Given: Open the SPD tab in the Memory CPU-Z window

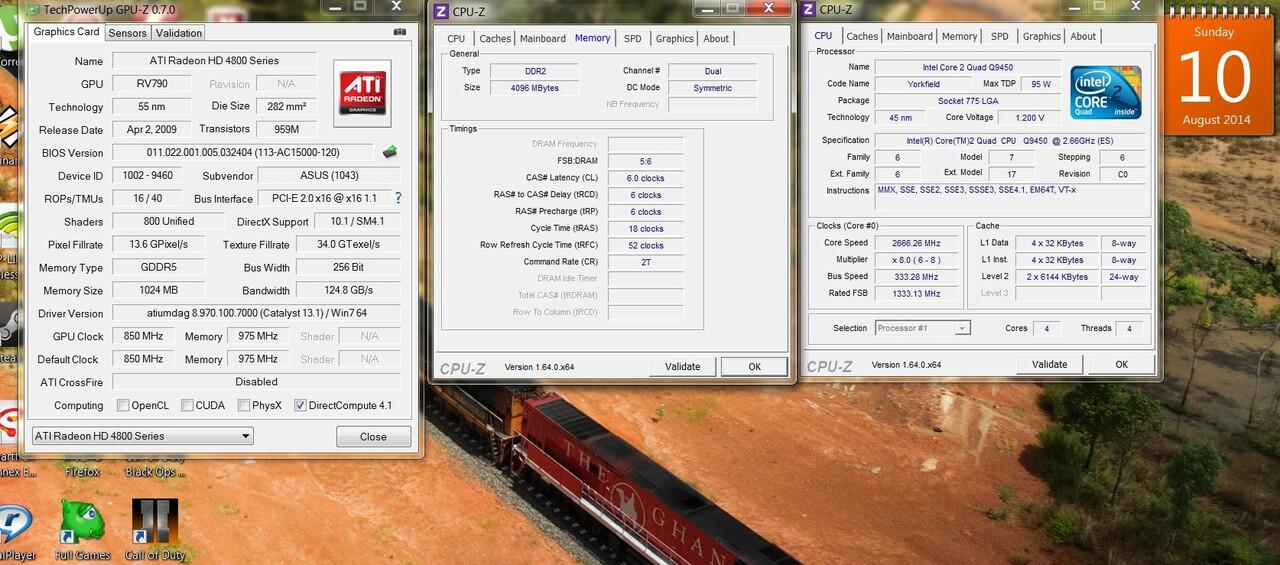Looking at the screenshot, I should pyautogui.click(x=632, y=38).
